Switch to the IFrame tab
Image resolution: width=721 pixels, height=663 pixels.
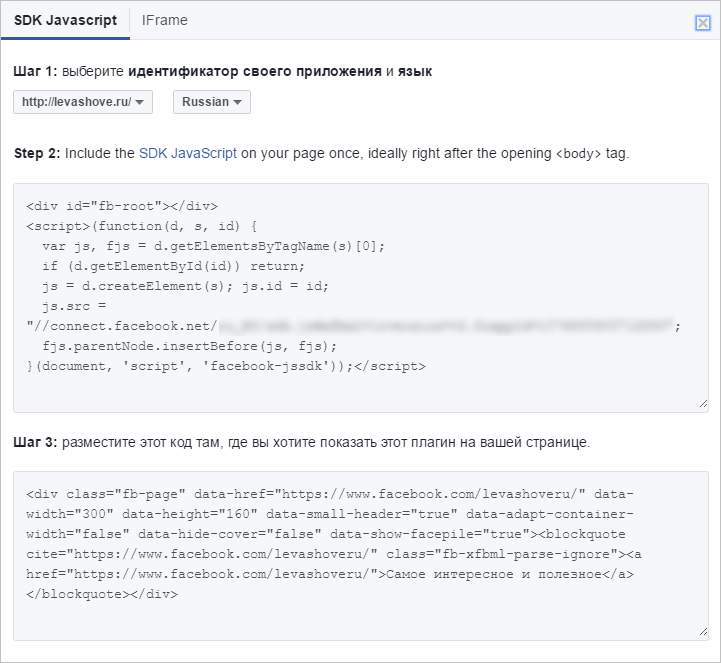[165, 20]
